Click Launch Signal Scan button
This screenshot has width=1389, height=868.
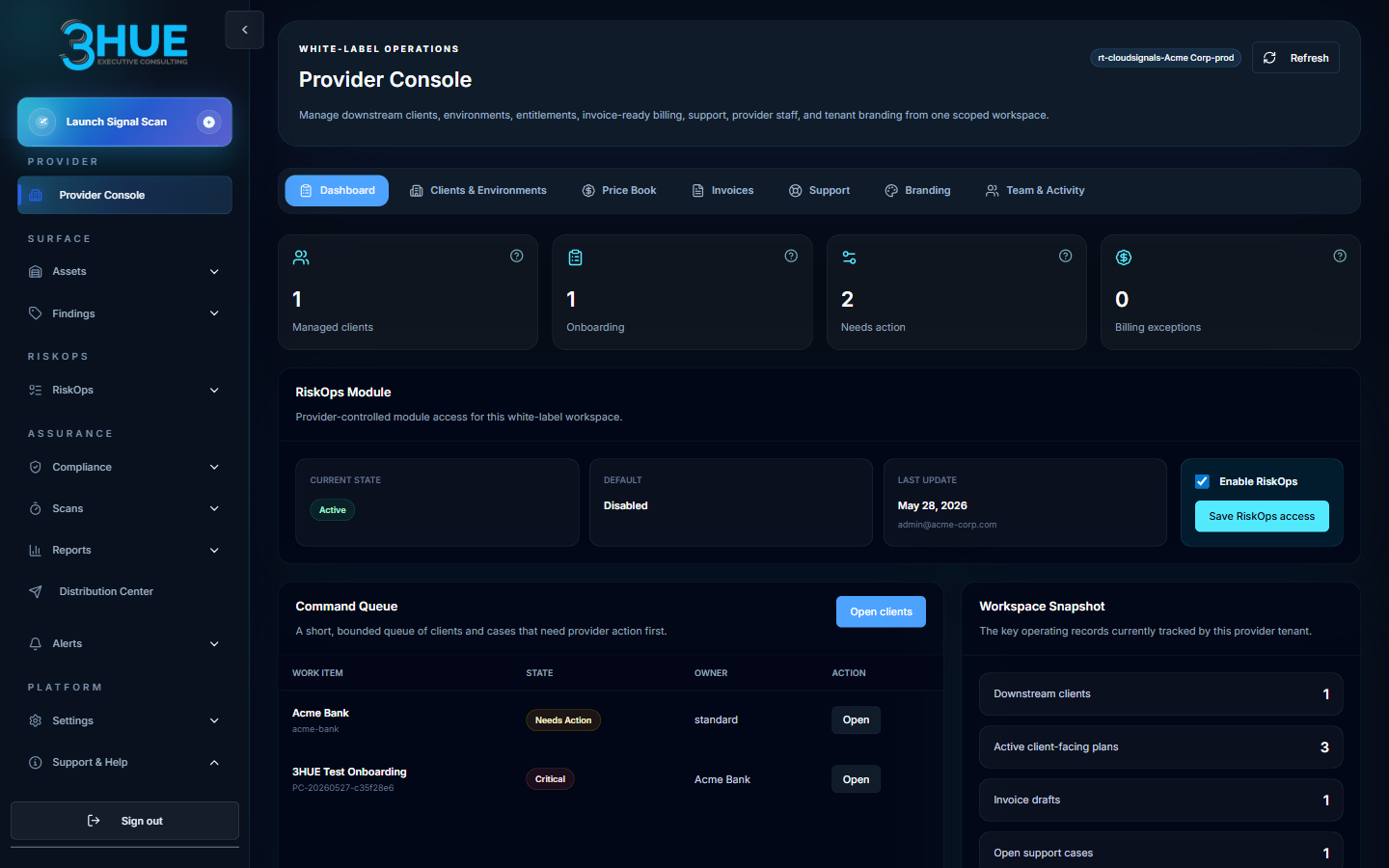pos(124,122)
